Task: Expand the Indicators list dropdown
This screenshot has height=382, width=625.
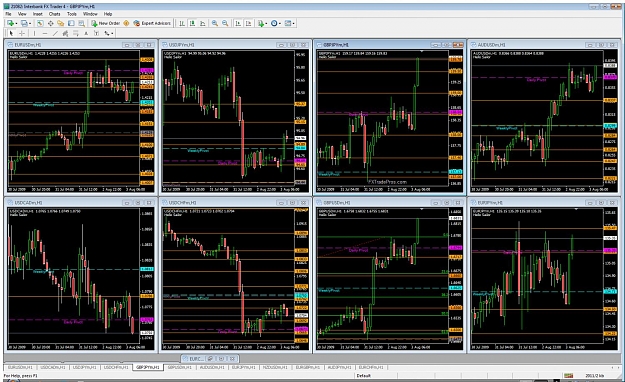Action: click(x=266, y=24)
